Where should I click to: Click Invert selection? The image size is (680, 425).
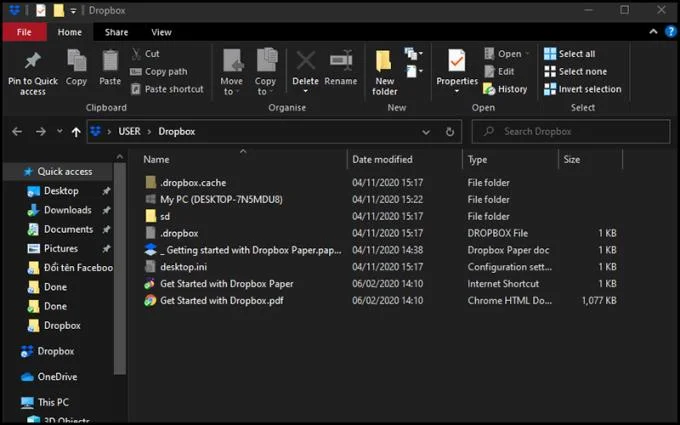582,89
